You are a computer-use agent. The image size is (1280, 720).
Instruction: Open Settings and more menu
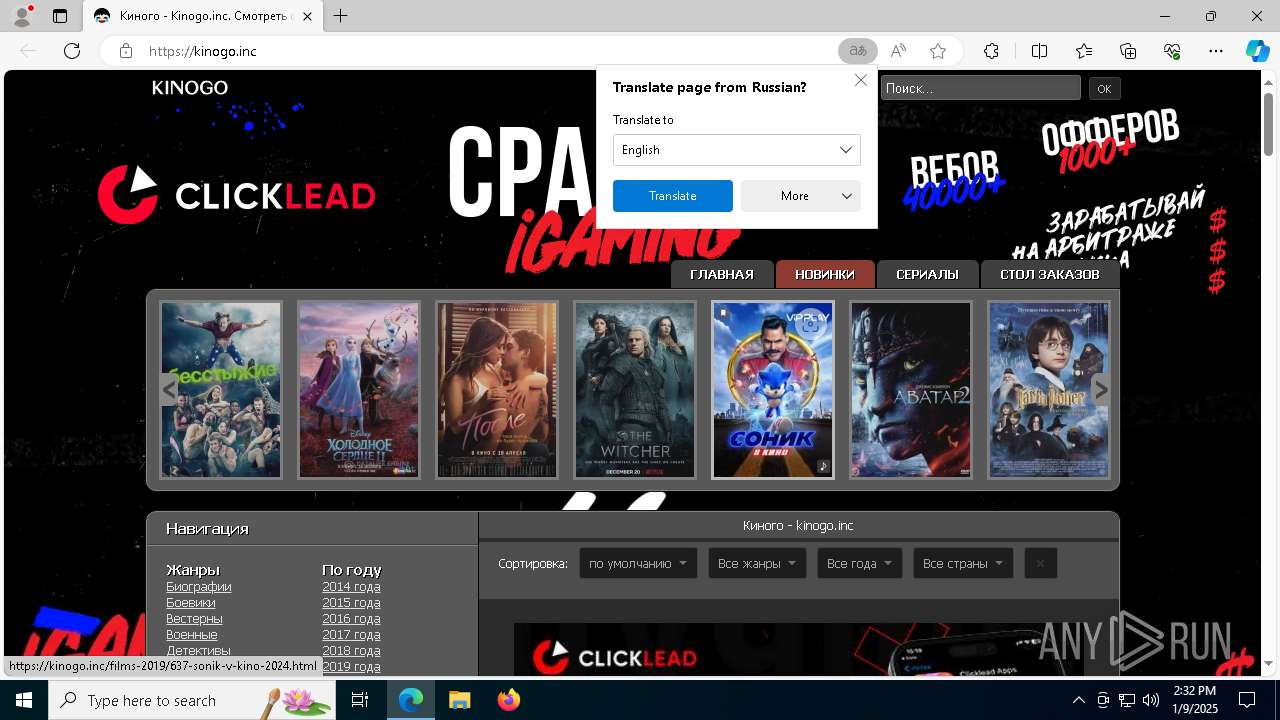[x=1216, y=51]
